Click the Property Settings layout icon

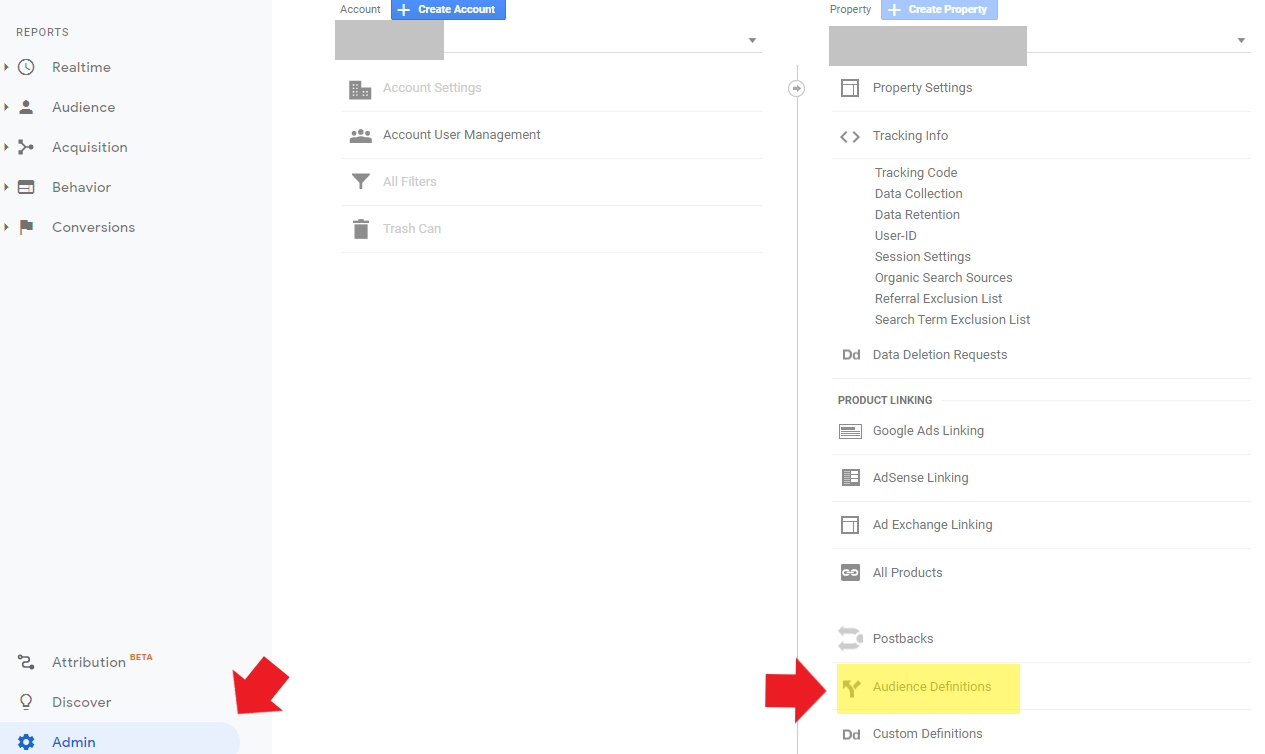pyautogui.click(x=850, y=88)
